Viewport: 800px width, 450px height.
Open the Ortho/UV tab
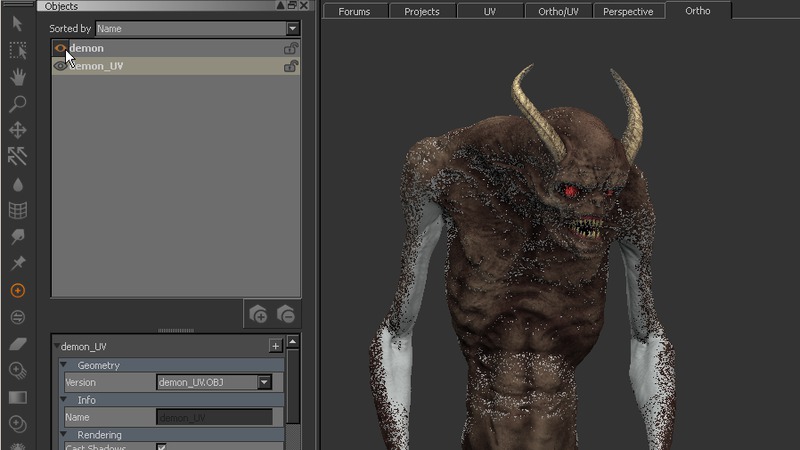click(x=558, y=12)
